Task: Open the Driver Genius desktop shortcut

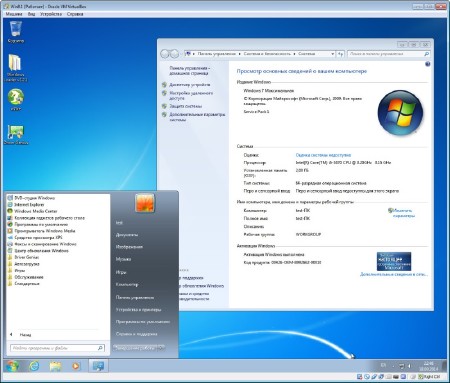Action: 16,135
